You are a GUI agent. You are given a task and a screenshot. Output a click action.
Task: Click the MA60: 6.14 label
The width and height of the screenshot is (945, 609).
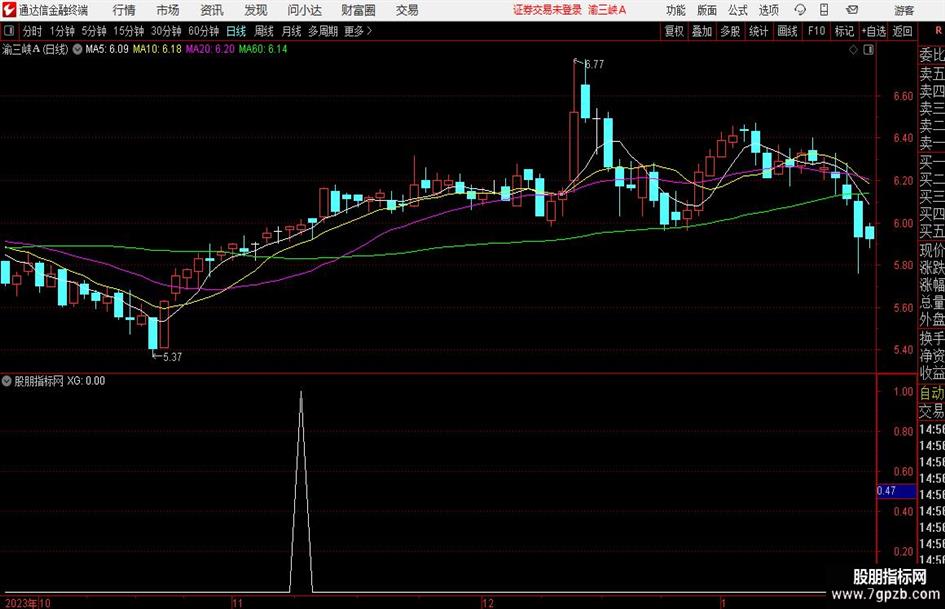(x=263, y=49)
